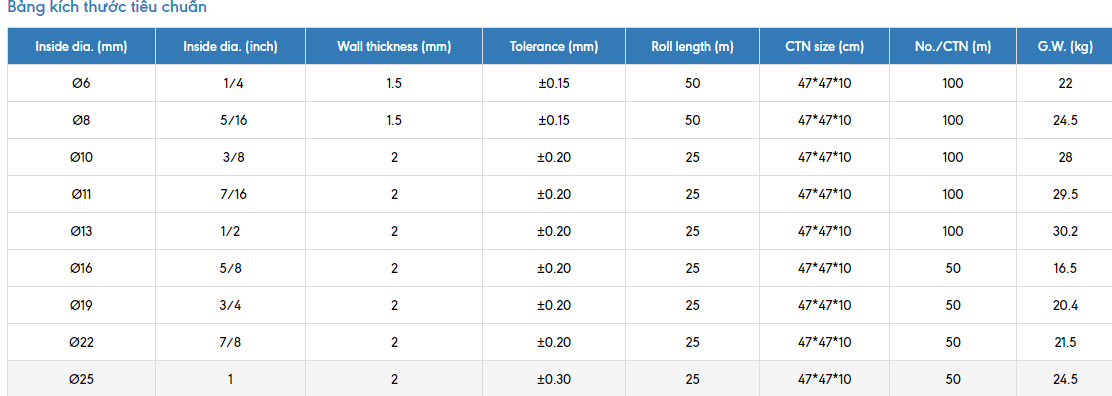
Task: Select the 'G.W. (kg)' column header
Action: (1065, 47)
